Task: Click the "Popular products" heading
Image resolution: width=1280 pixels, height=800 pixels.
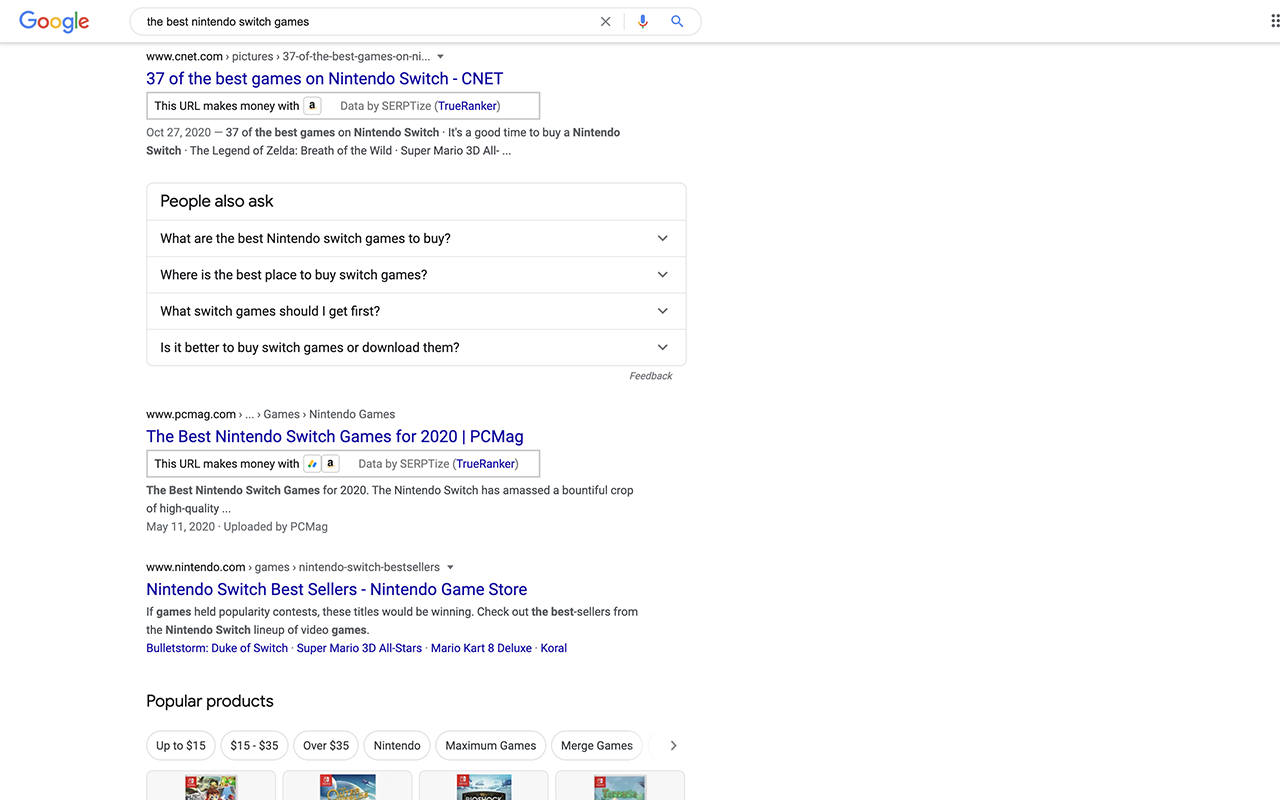Action: coord(210,701)
